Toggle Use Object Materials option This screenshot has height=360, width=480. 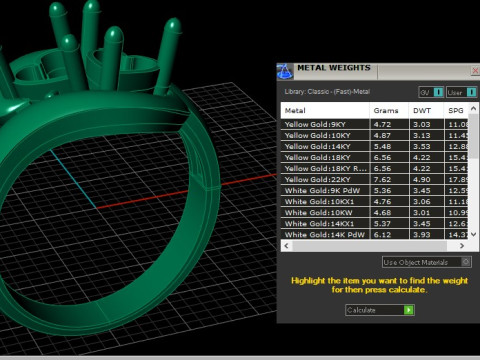click(427, 262)
